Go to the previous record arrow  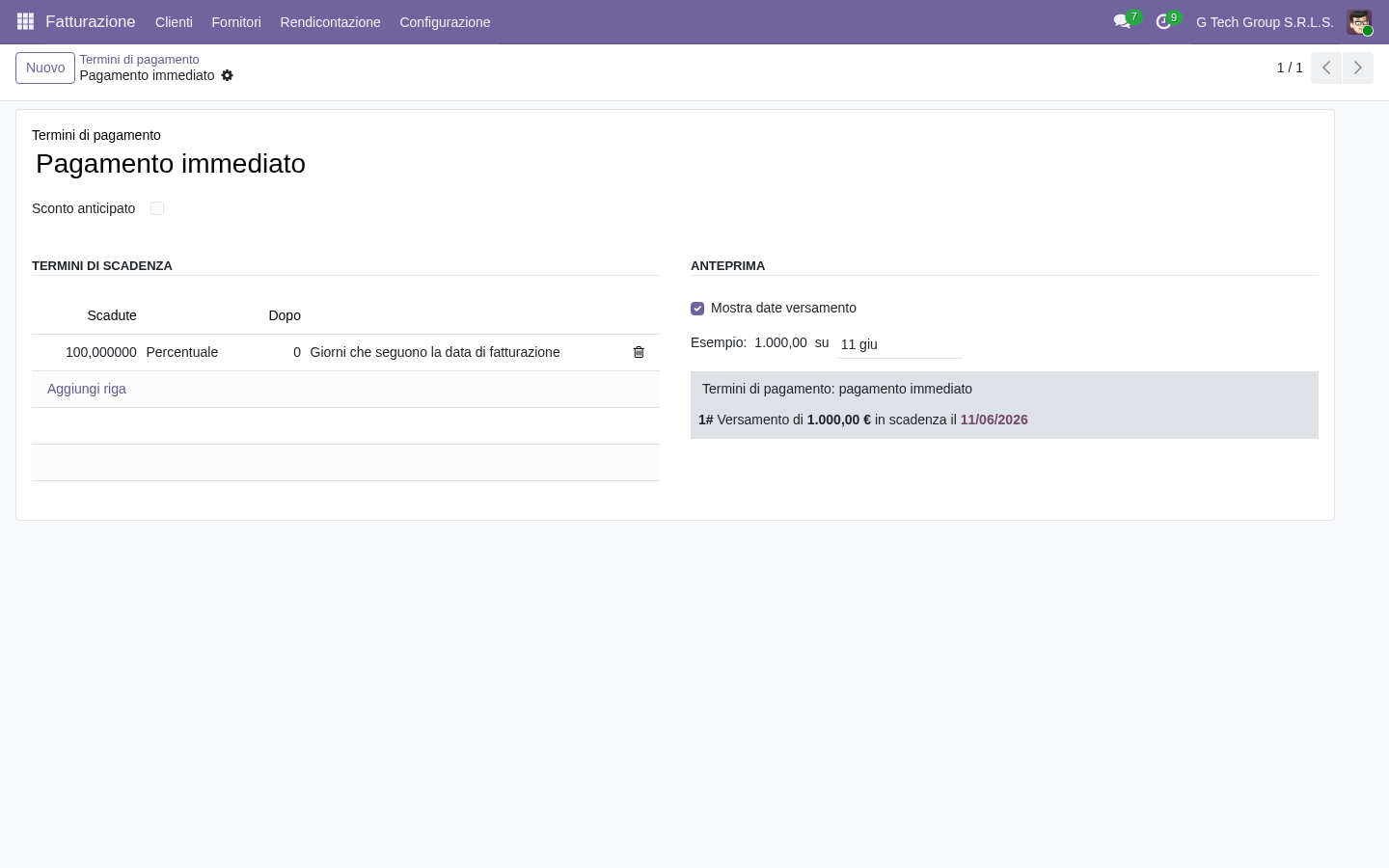click(1326, 68)
